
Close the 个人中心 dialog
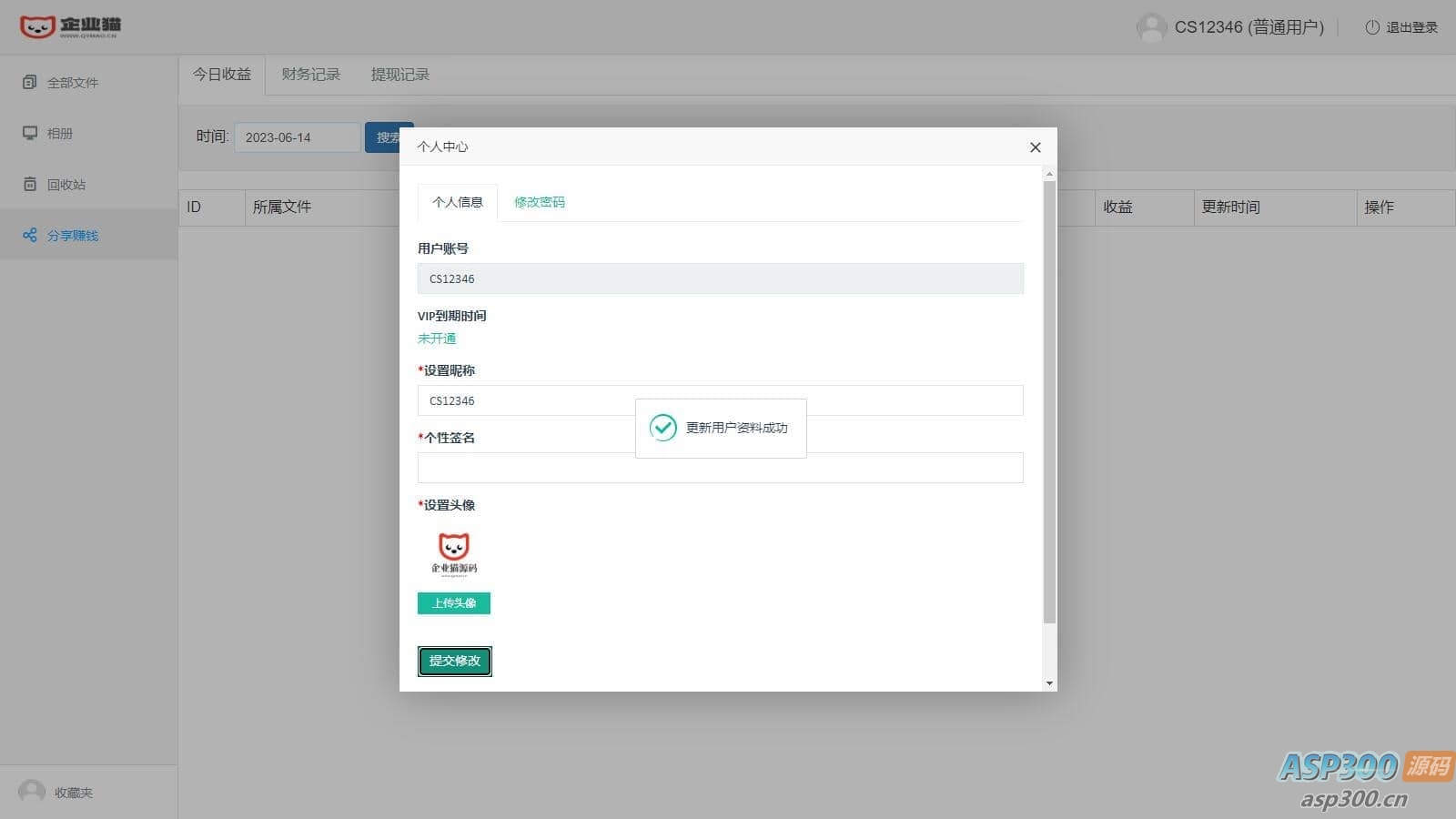pyautogui.click(x=1035, y=147)
